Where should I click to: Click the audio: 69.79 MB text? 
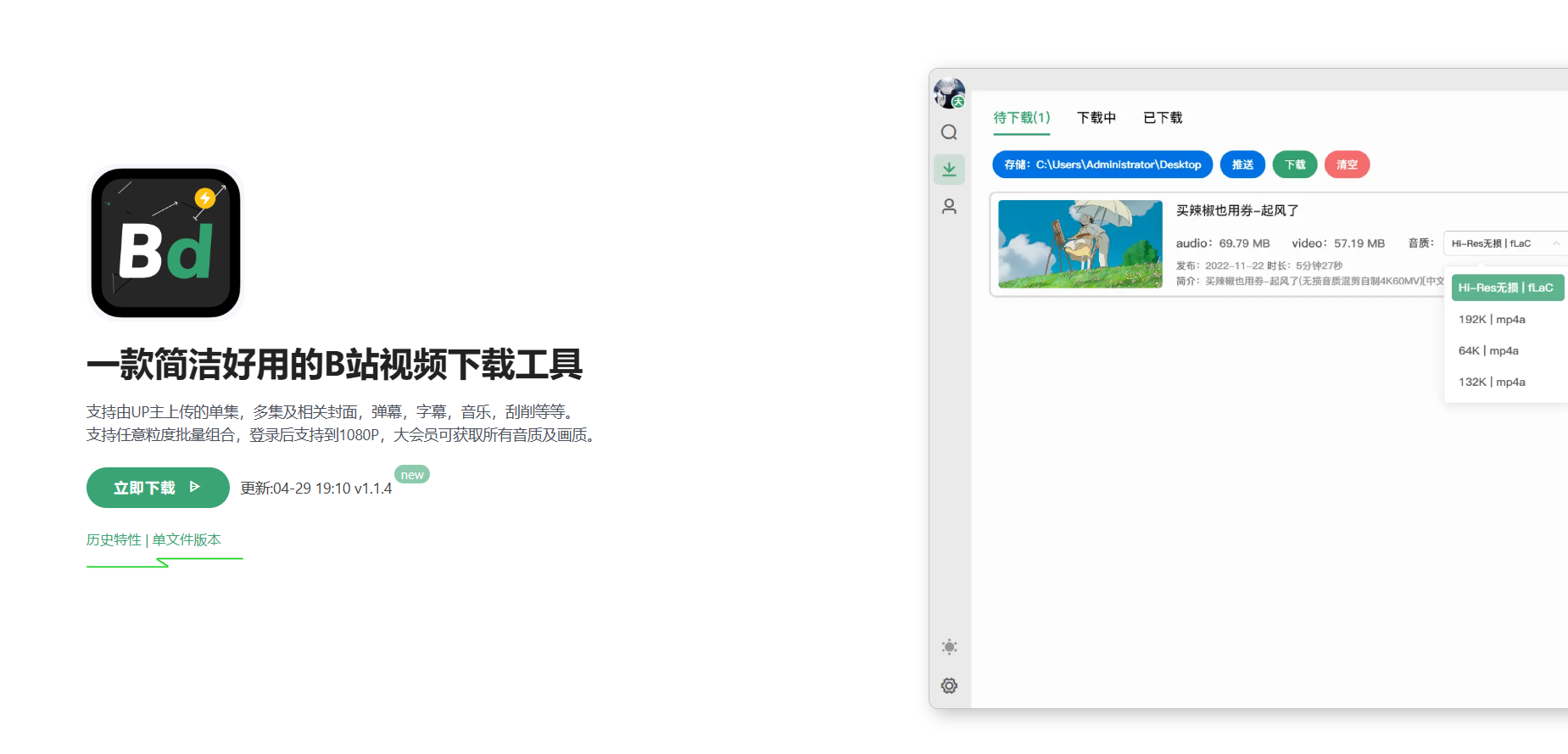click(1223, 243)
